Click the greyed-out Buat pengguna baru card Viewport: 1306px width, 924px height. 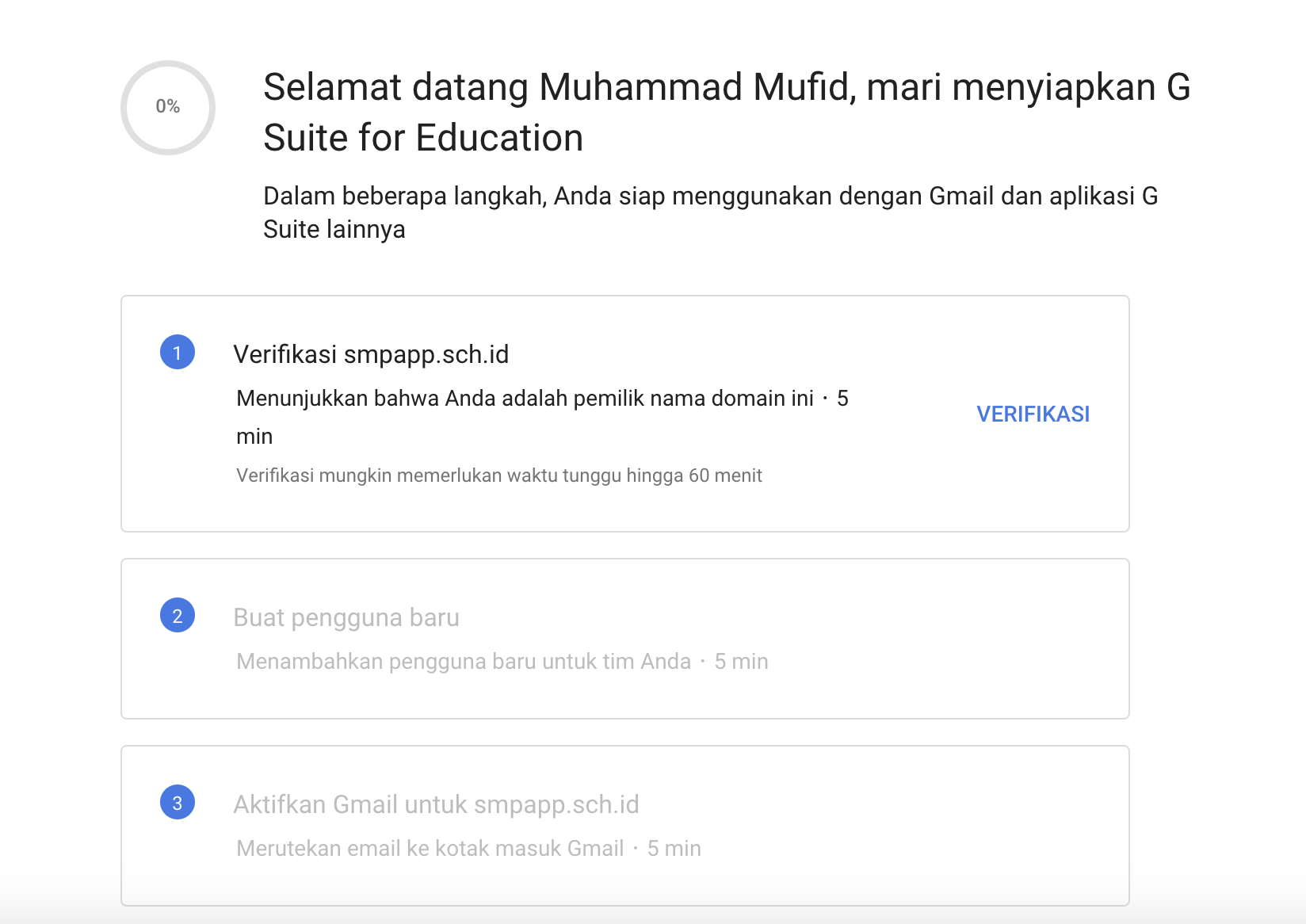624,639
